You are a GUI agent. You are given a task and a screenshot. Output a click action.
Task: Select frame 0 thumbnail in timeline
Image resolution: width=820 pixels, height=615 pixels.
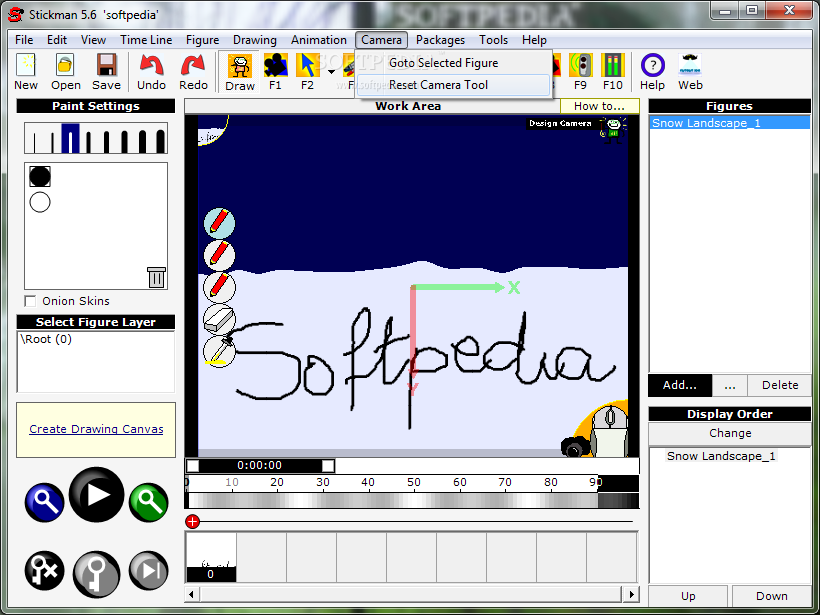211,557
